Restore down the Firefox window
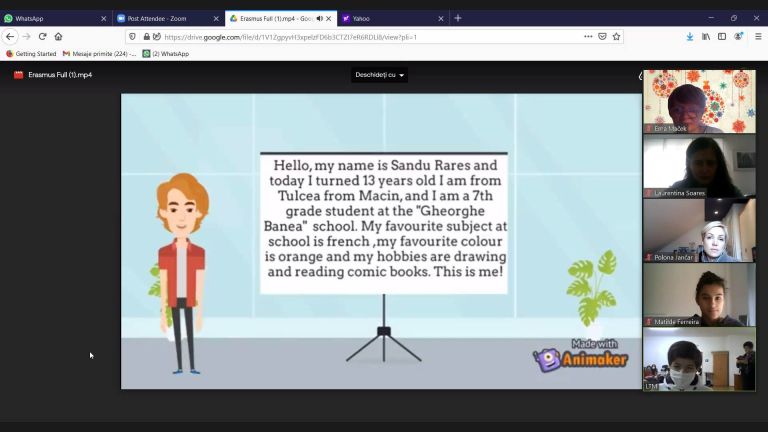This screenshot has height=432, width=768. click(x=734, y=18)
